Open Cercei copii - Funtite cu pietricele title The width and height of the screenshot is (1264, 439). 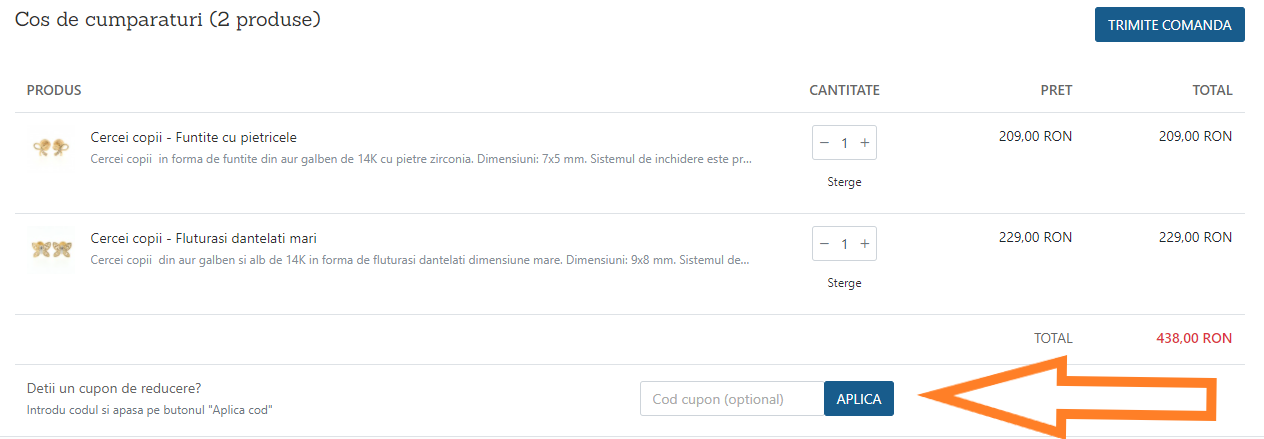coord(193,137)
